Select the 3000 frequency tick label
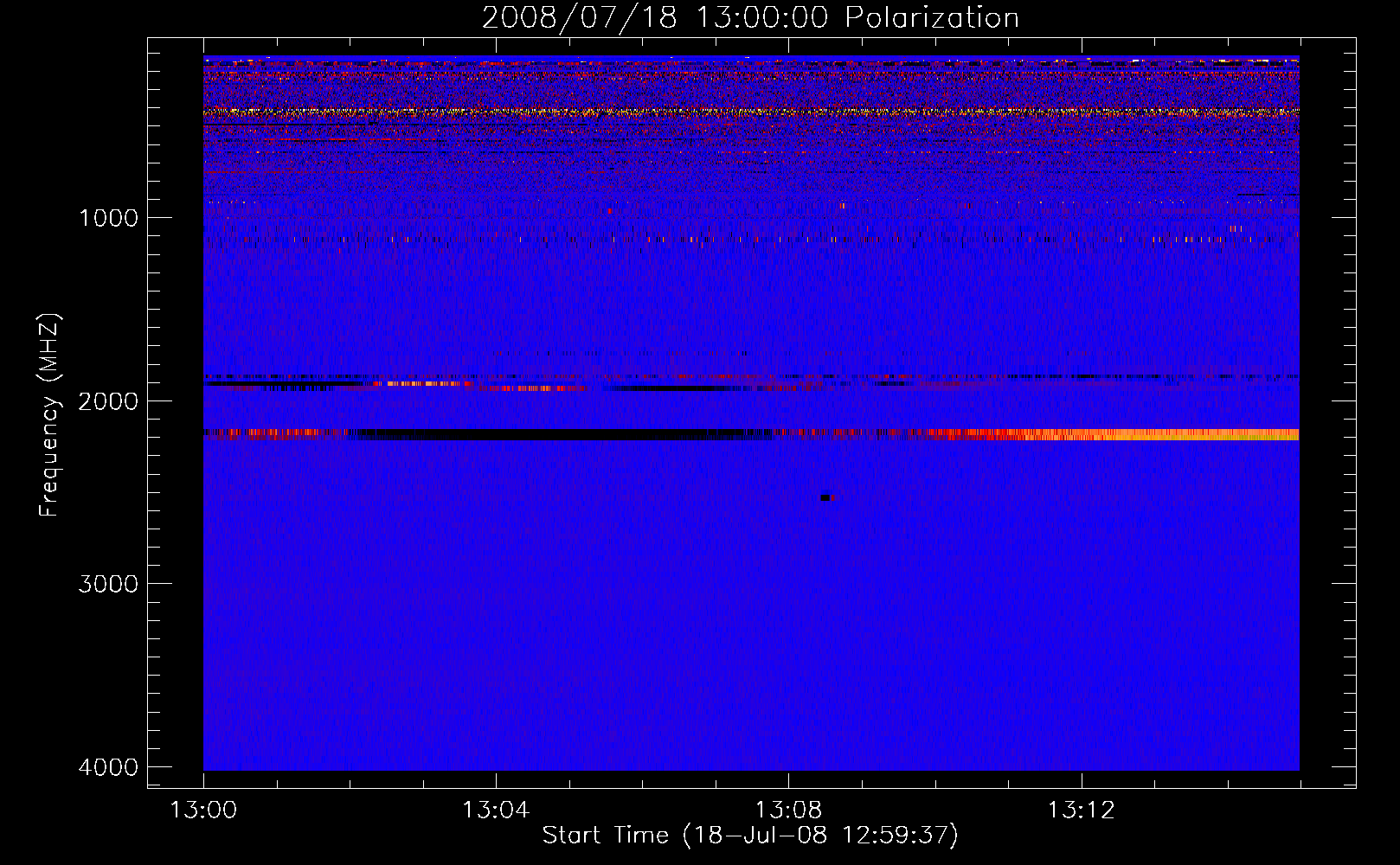Screen dimensions: 1400x865 click(x=108, y=584)
